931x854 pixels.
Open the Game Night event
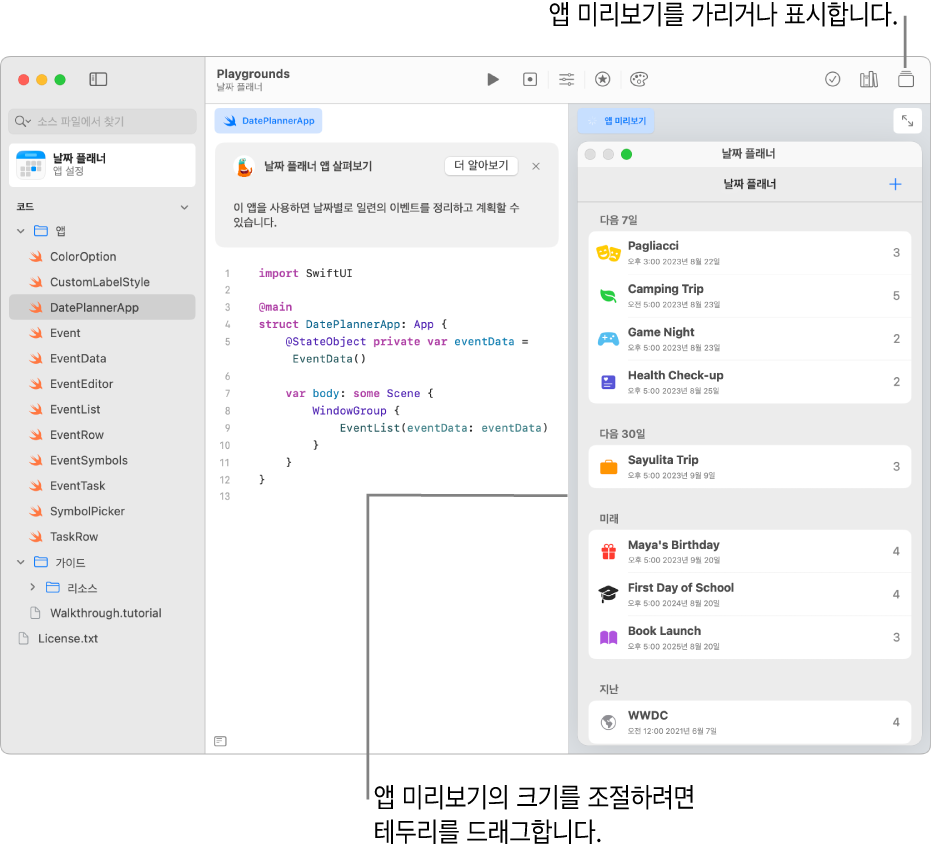[750, 339]
